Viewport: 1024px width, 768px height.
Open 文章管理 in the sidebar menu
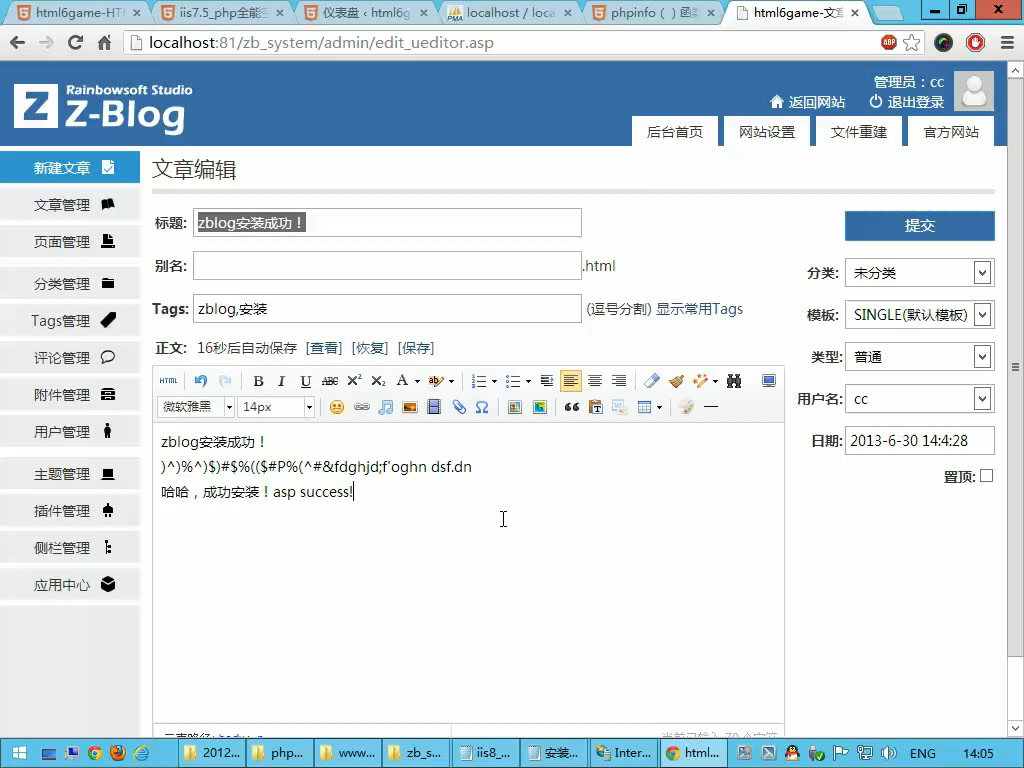click(x=70, y=205)
